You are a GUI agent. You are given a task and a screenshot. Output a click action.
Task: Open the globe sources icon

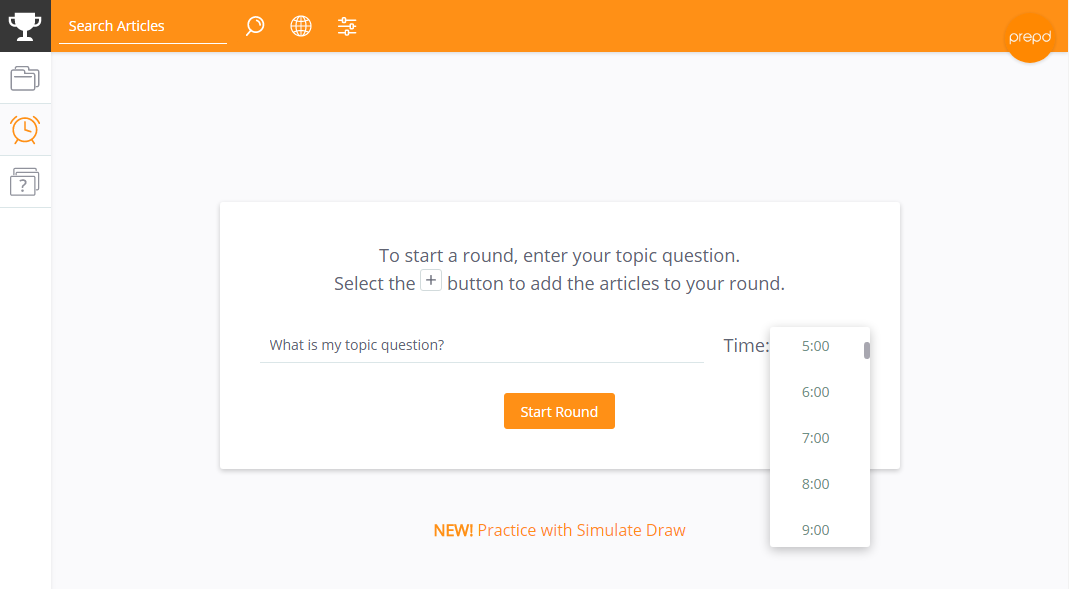(301, 26)
